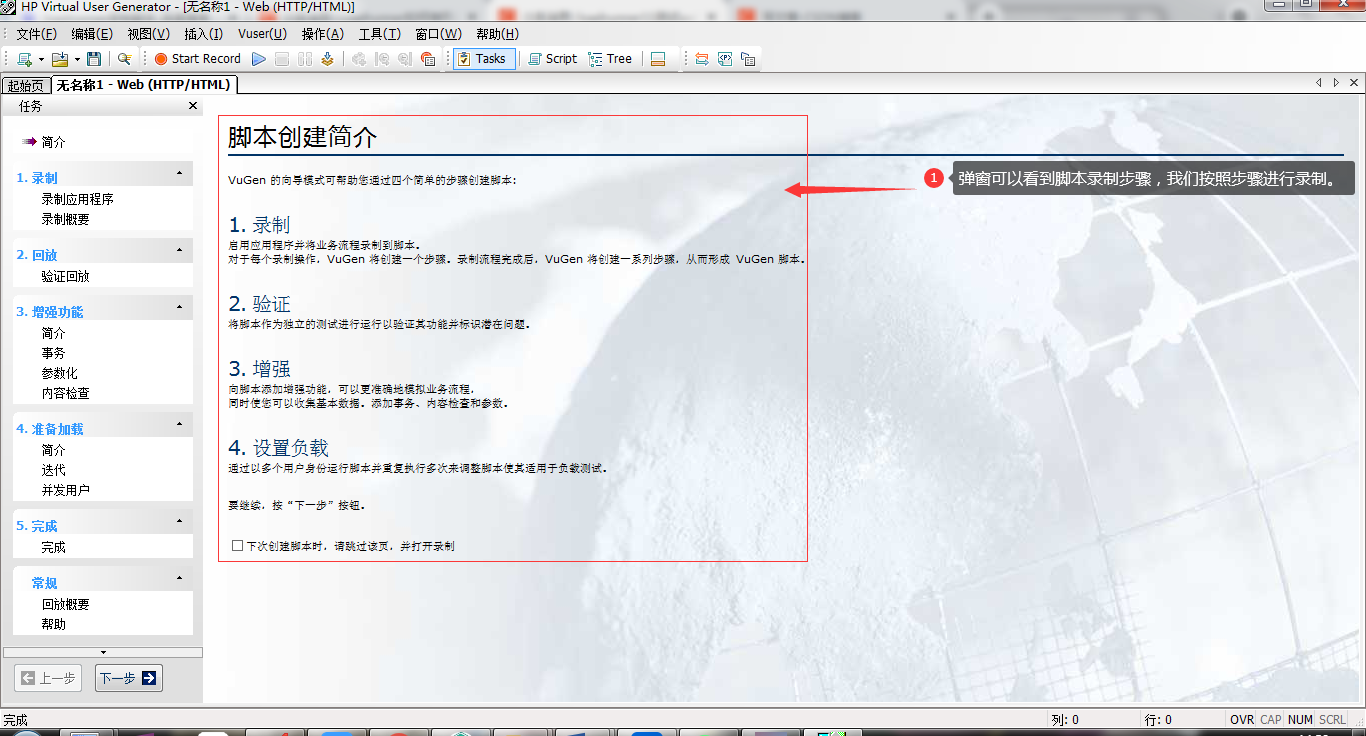Select 参数化 in the task list
Viewport: 1366px width, 736px height.
[x=59, y=373]
